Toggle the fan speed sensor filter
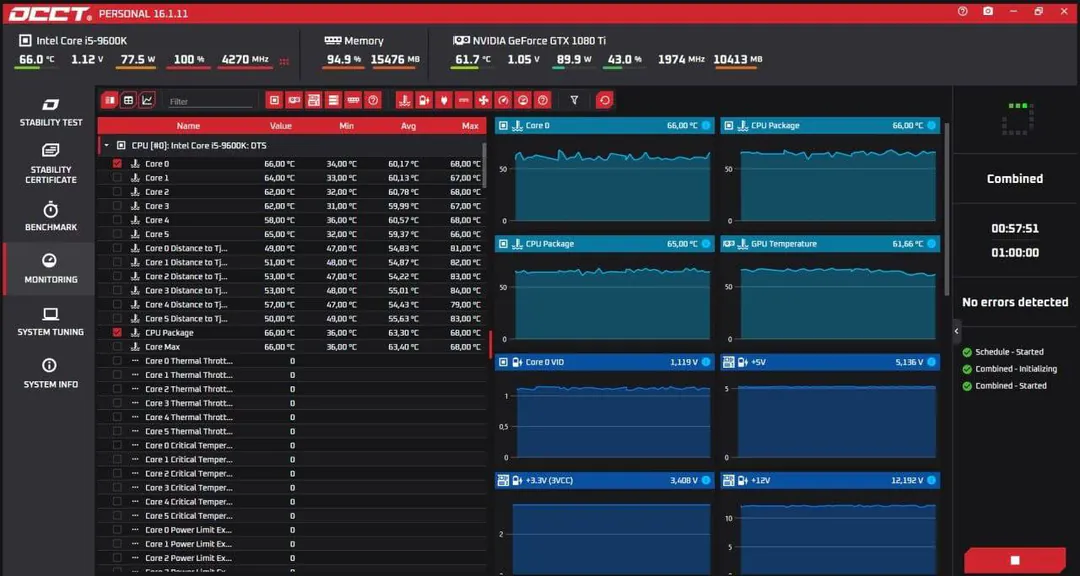Viewport: 1080px width, 576px height. coord(484,101)
